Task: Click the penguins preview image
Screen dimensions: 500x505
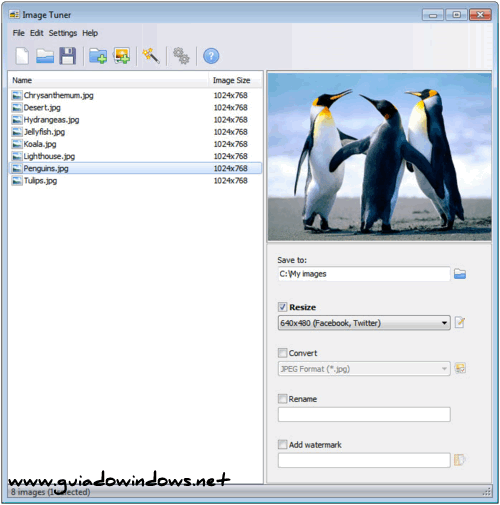Action: pyautogui.click(x=379, y=157)
